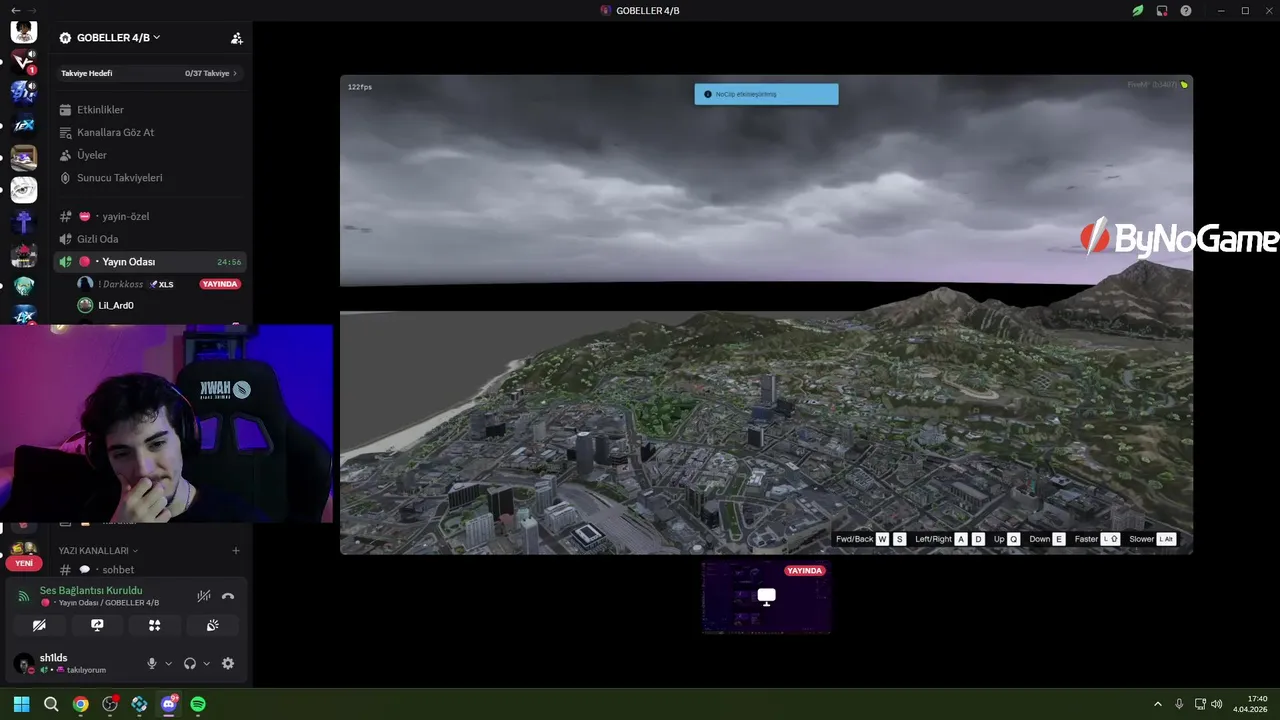Toggle headphones deafen
This screenshot has width=1280, height=720.
pos(190,663)
